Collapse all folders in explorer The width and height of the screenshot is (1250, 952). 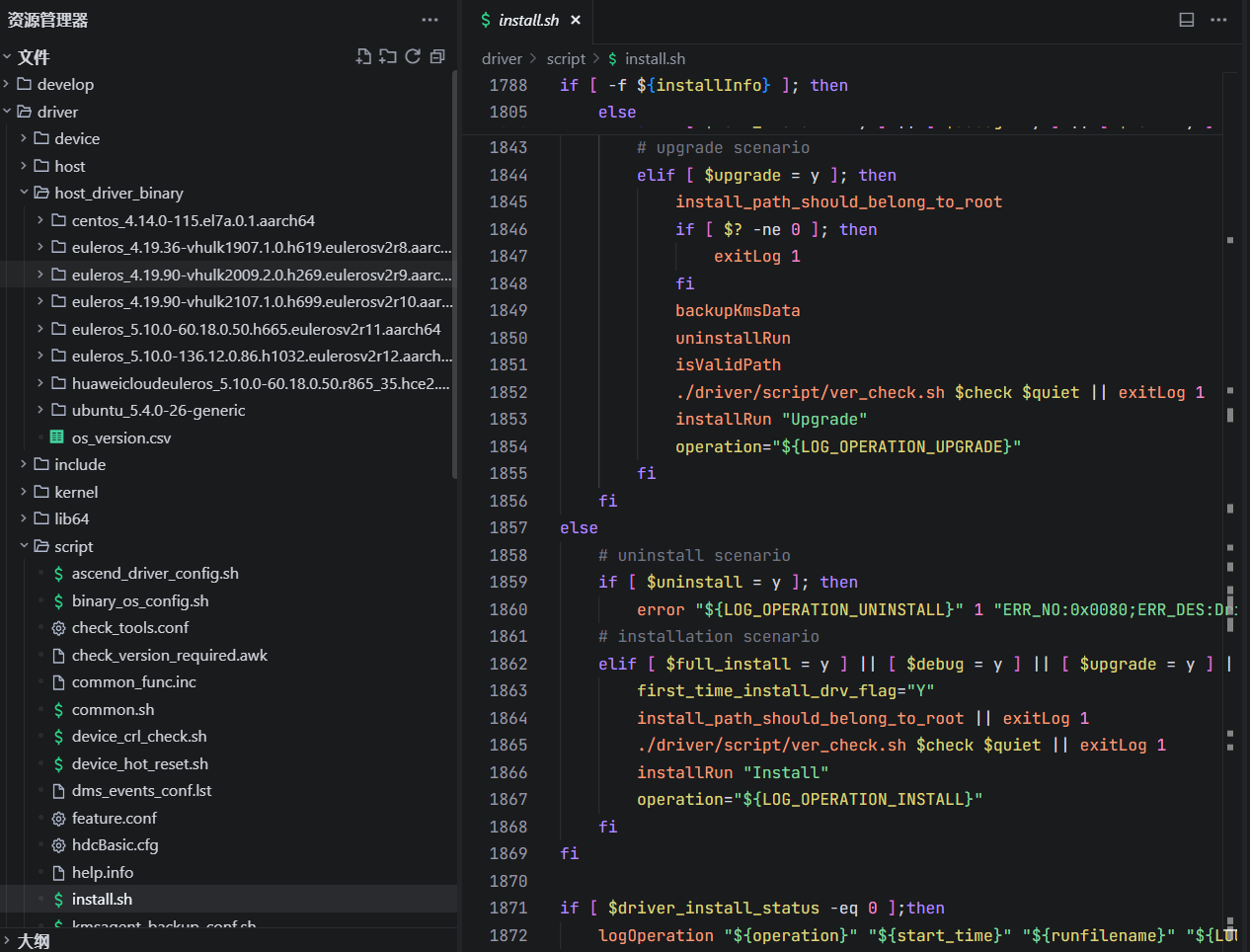(437, 57)
